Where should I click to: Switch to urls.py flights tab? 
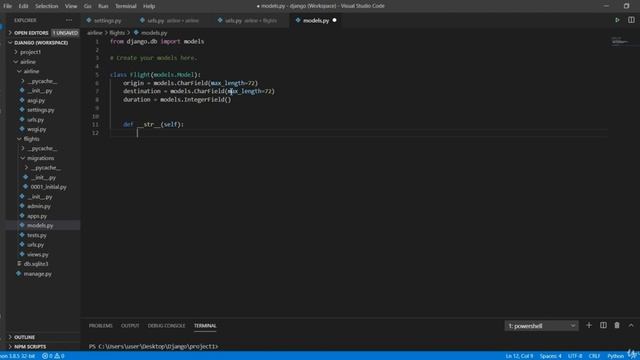point(247,20)
